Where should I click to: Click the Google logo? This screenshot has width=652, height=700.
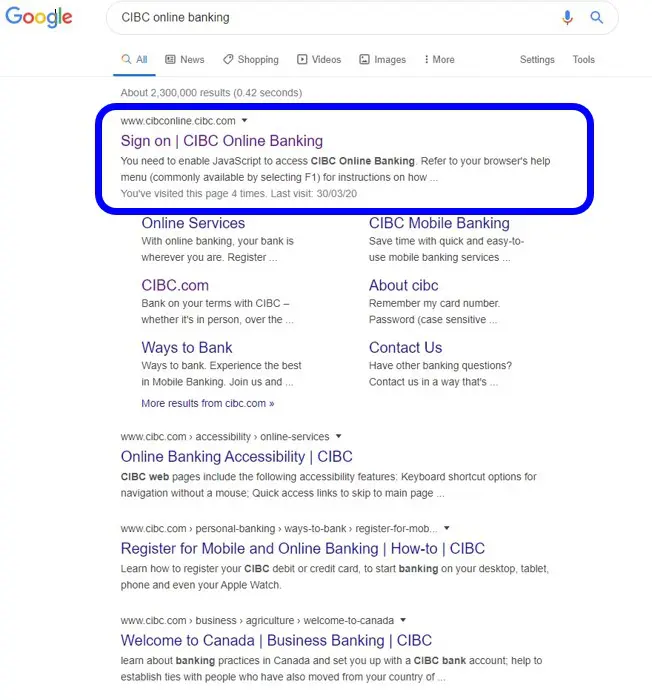(38, 17)
